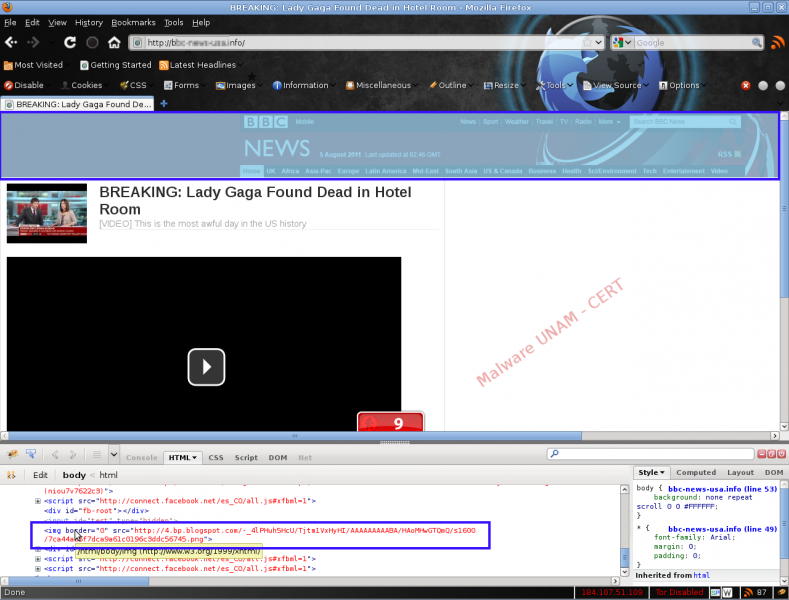Click the news anchor thumbnail image
This screenshot has width=789, height=600.
click(x=47, y=213)
